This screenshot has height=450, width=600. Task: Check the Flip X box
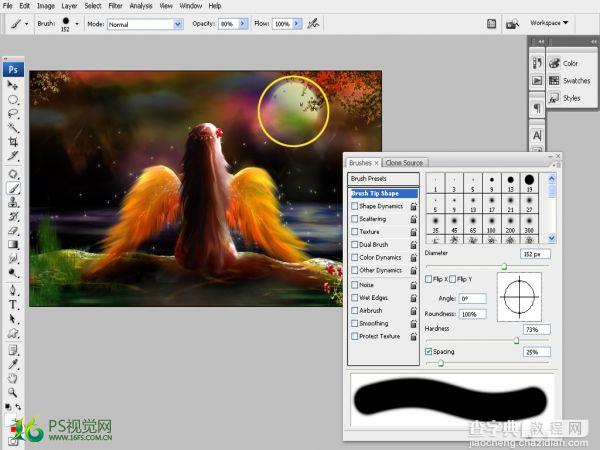[x=429, y=279]
